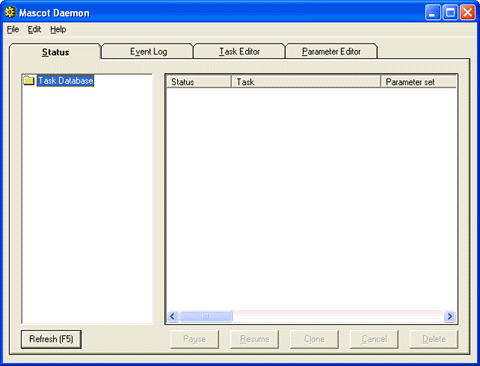Screen dimensions: 480x366
Task: Click the Clone button
Action: tap(314, 339)
